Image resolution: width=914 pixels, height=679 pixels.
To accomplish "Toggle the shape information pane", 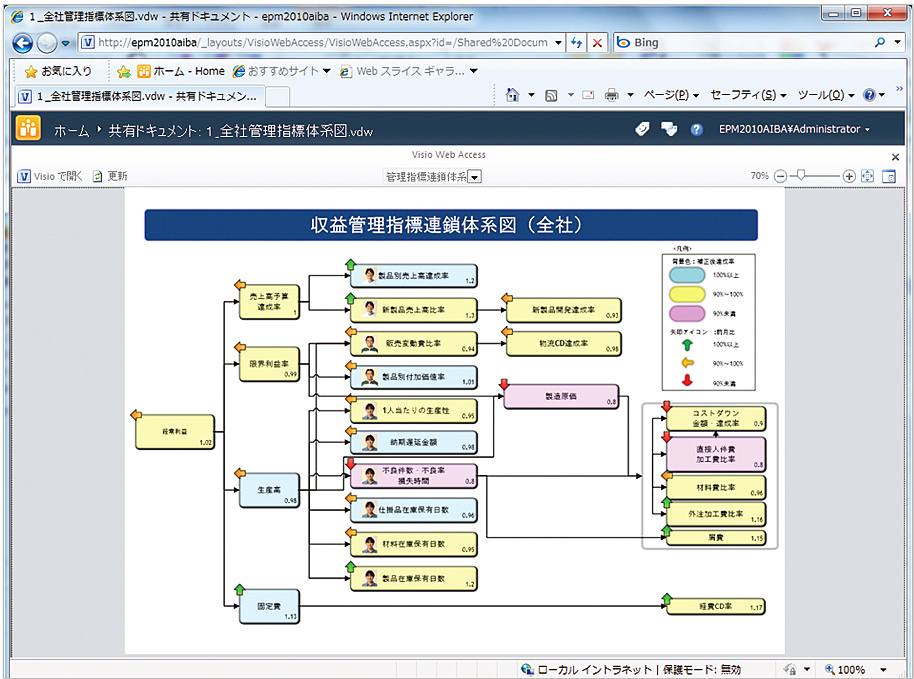I will pos(888,176).
